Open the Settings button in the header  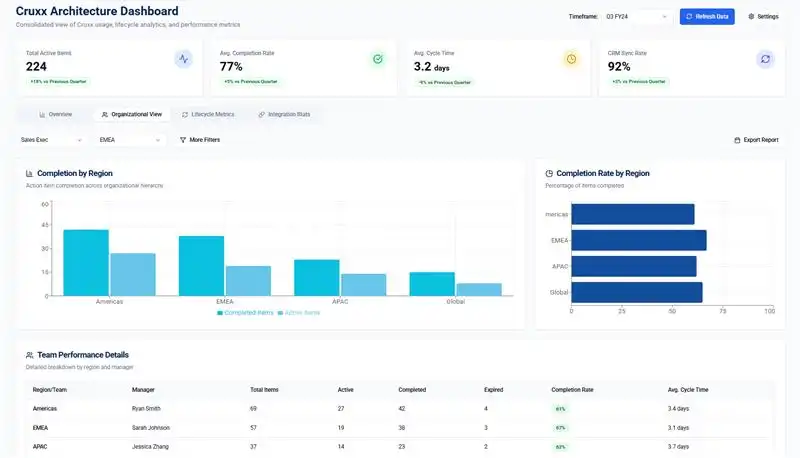763,17
